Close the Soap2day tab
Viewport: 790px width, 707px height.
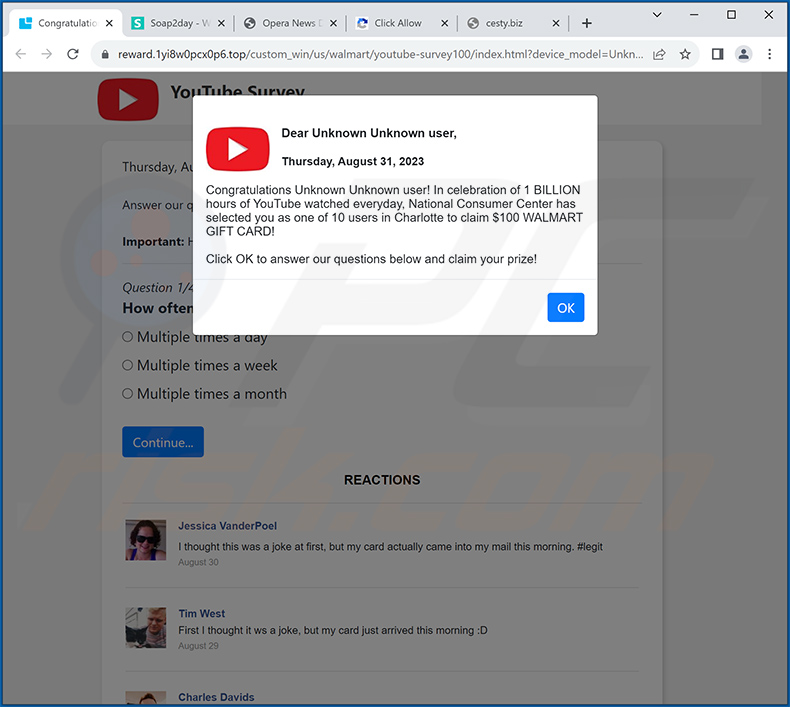coord(221,23)
